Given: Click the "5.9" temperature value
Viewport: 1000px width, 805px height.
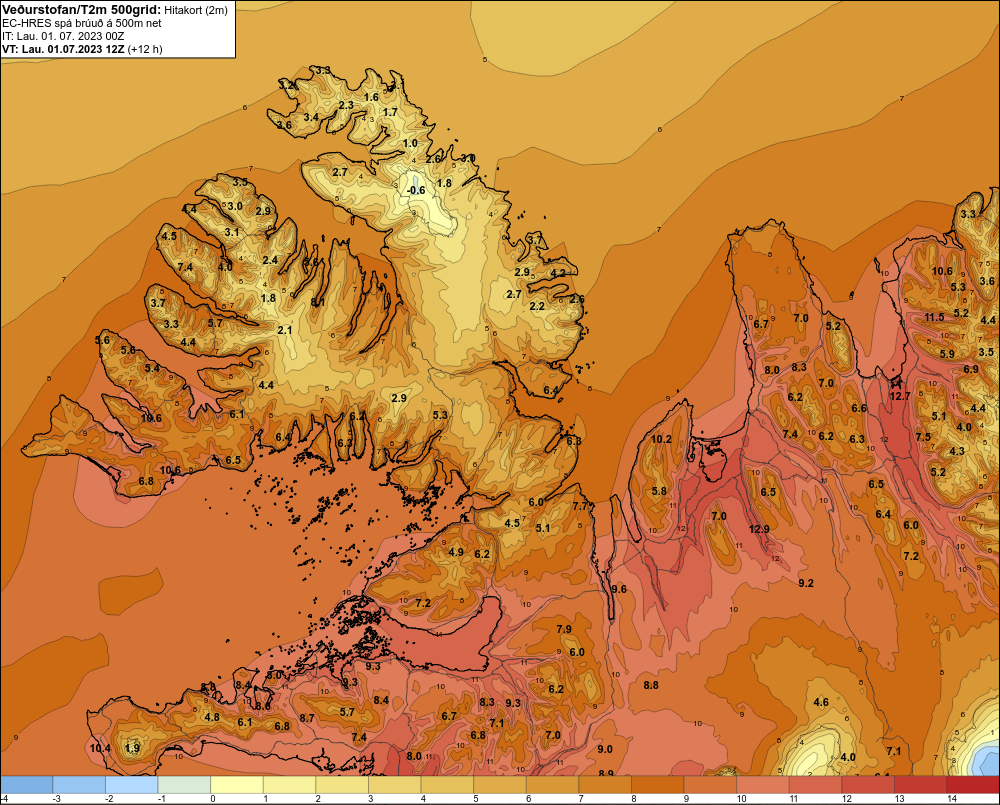Looking at the screenshot, I should click(947, 354).
